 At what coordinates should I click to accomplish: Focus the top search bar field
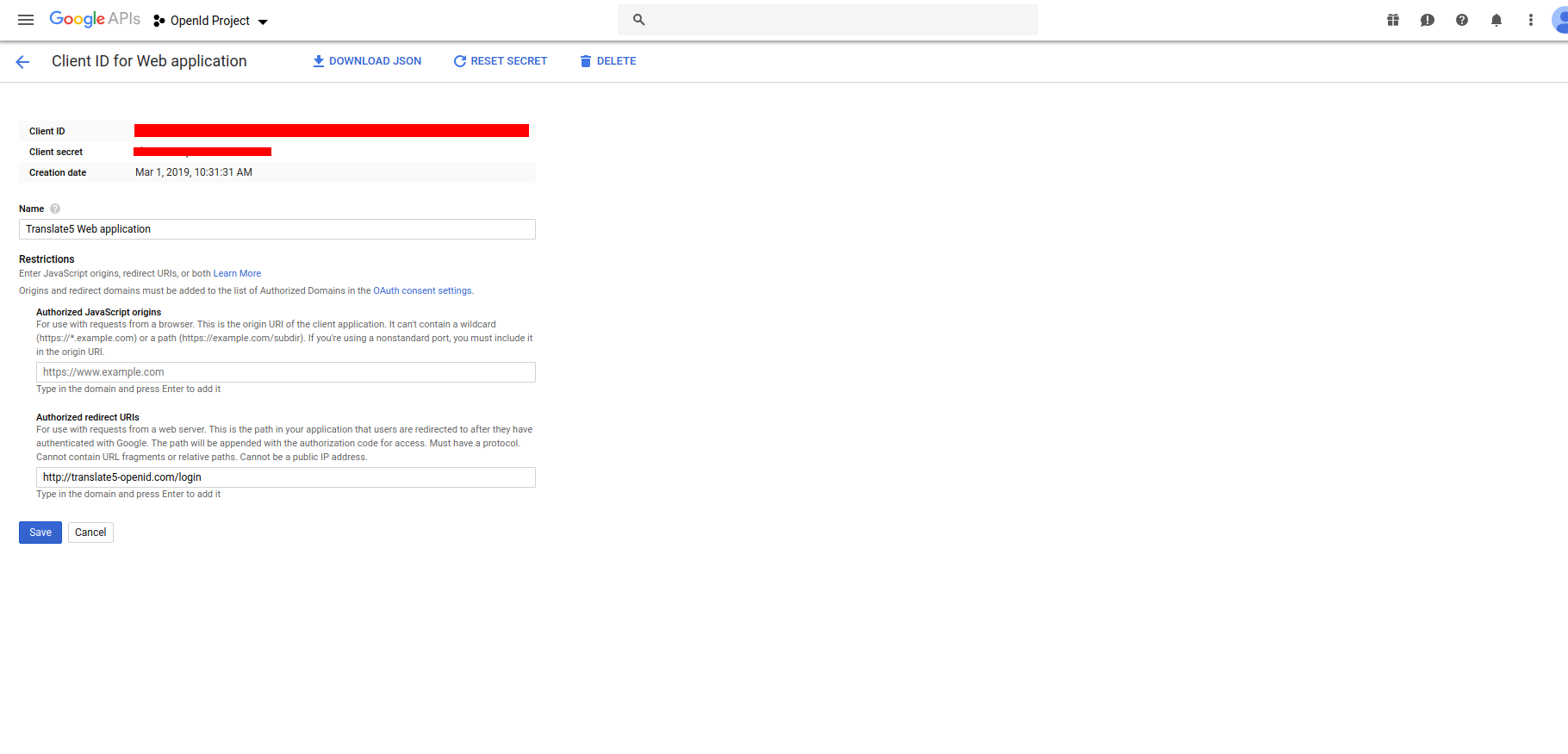[x=827, y=20]
